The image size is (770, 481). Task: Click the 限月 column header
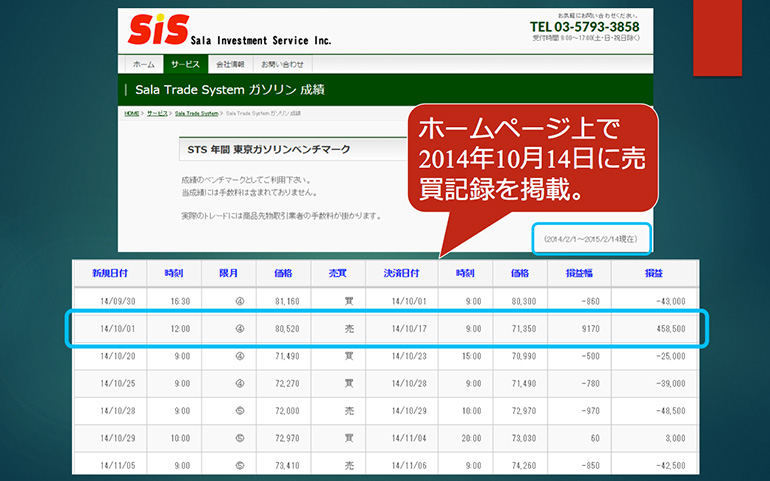[x=227, y=272]
